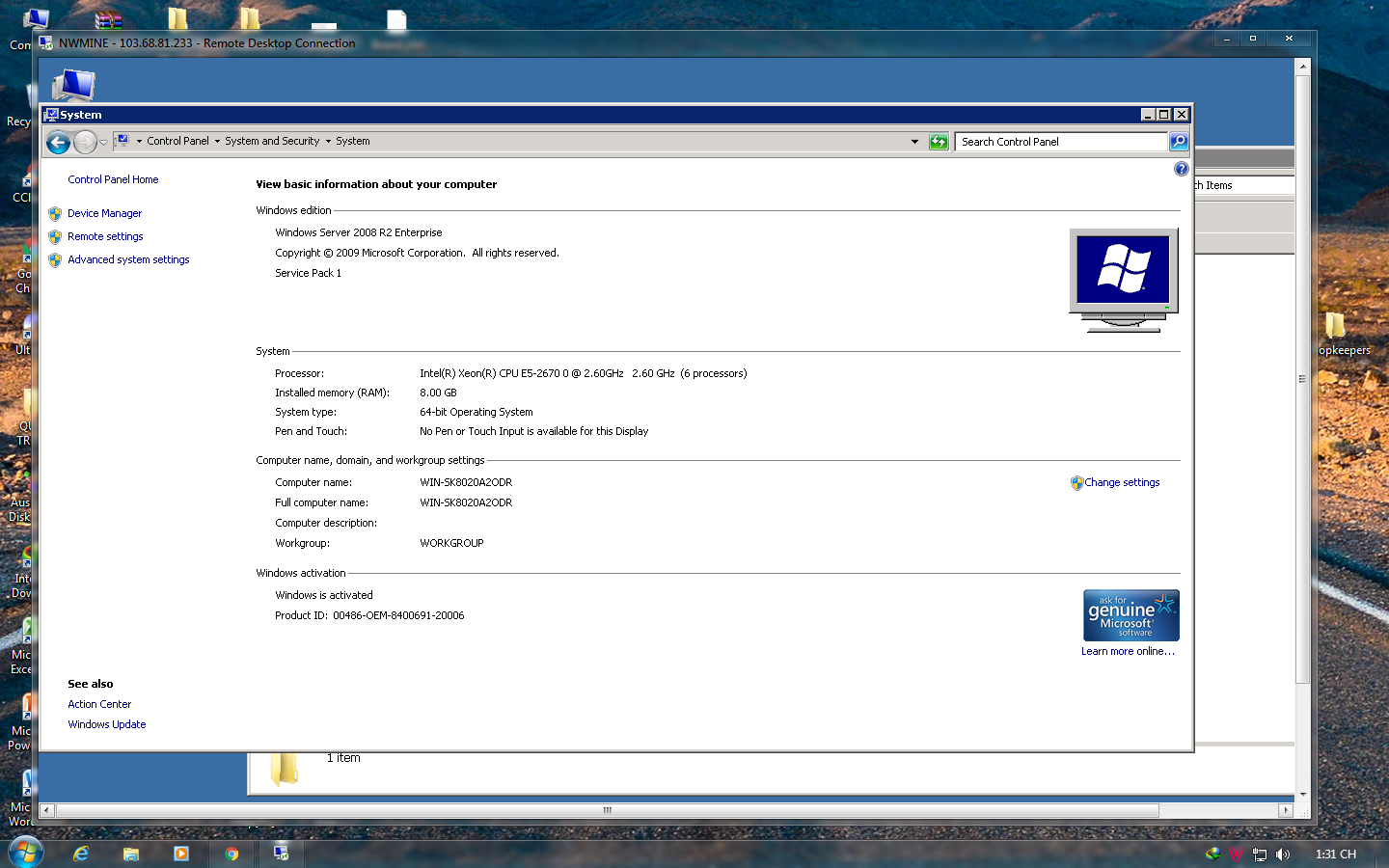Select System and Security breadcrumb
Screen dimensions: 1389x868
pyautogui.click(x=272, y=141)
